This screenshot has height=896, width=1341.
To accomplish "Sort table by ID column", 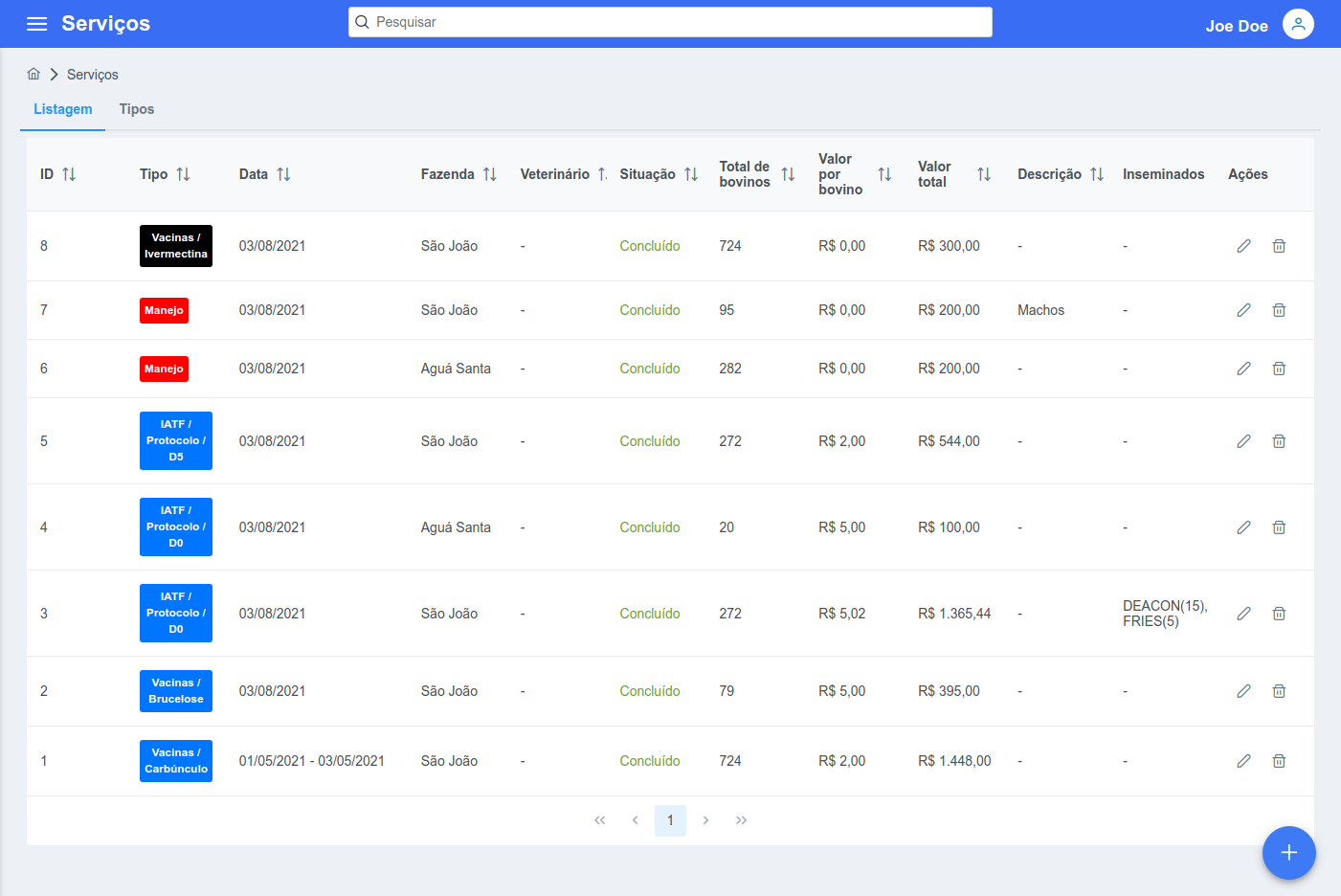I will click(x=69, y=174).
